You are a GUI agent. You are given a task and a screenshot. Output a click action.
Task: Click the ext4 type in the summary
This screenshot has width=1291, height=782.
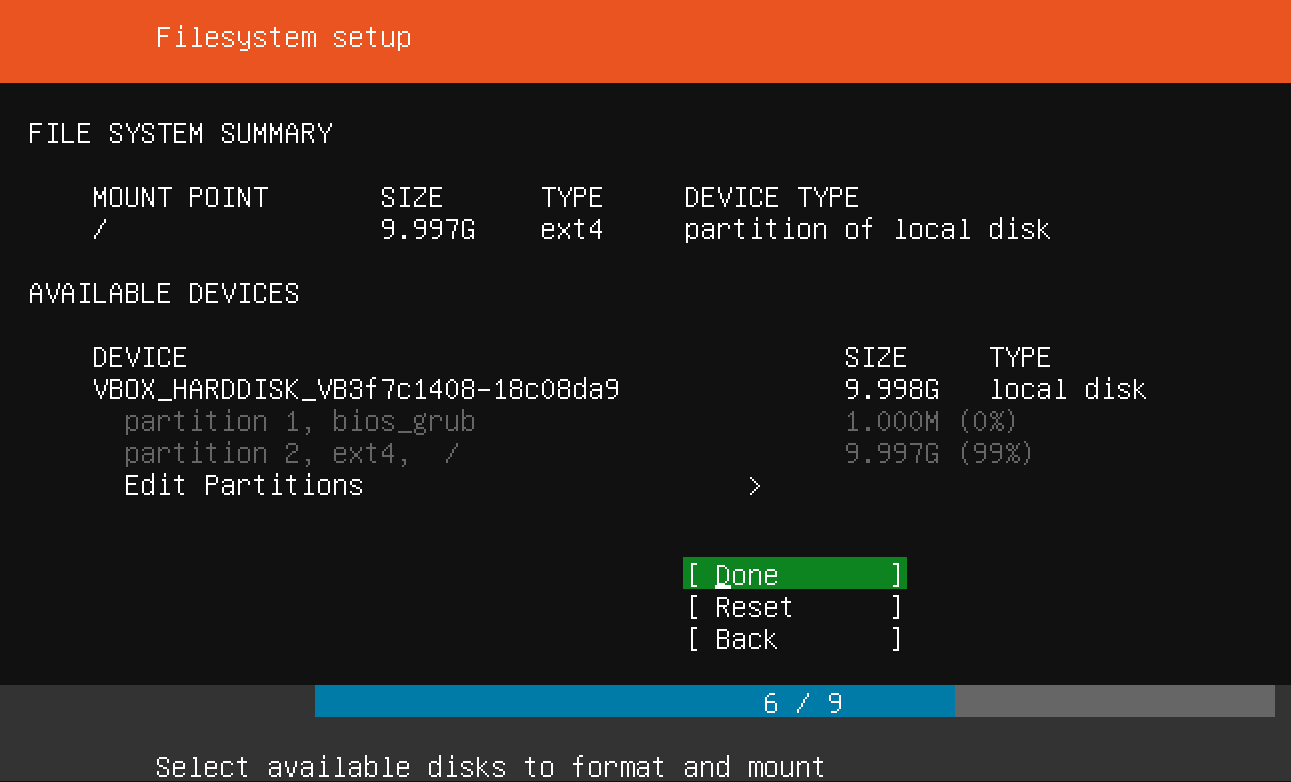(572, 230)
